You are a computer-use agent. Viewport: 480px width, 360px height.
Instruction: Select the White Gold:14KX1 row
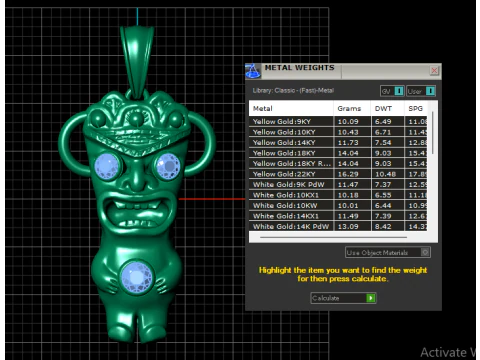click(x=338, y=216)
